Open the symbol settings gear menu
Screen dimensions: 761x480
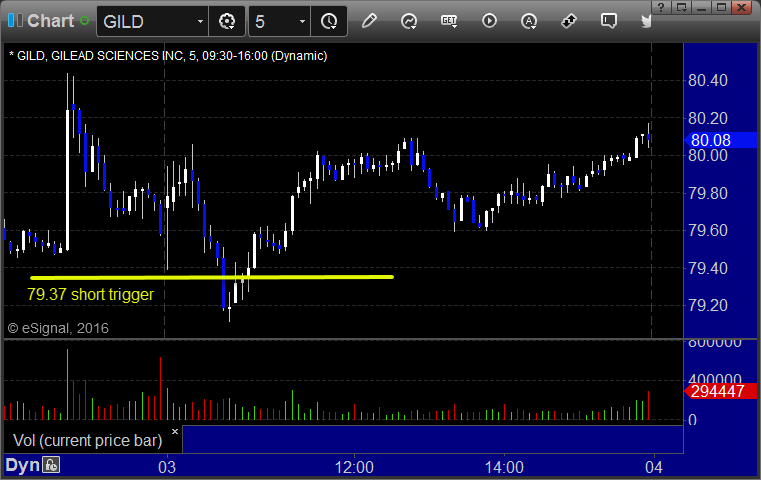[x=227, y=21]
